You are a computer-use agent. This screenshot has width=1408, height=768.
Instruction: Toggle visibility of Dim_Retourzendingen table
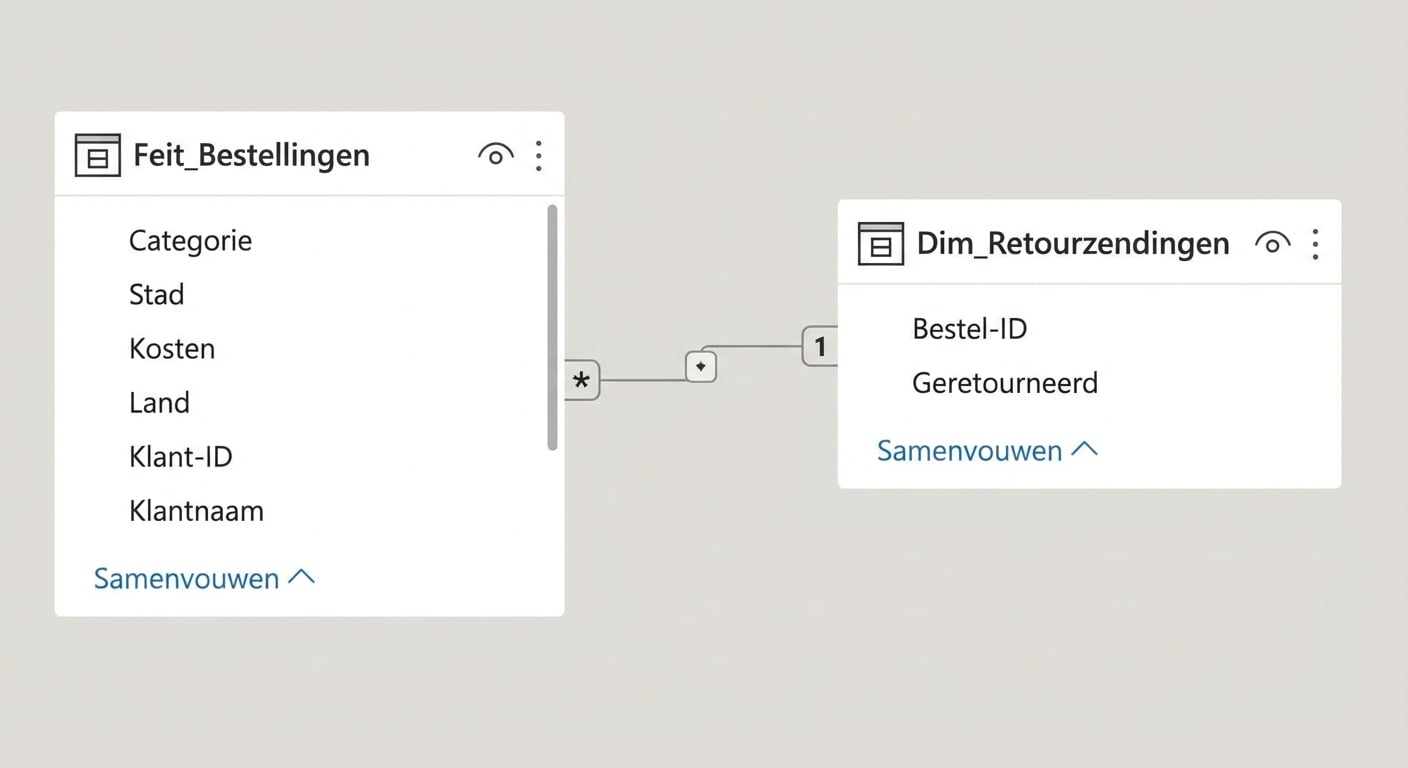1272,243
